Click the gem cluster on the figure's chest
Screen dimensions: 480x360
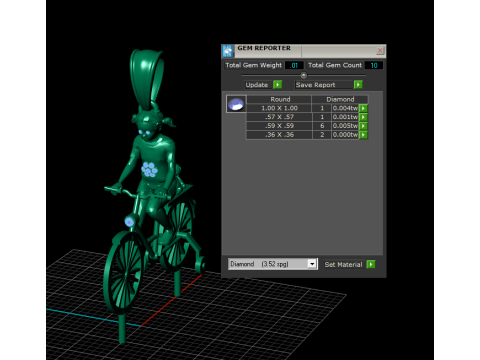149,170
